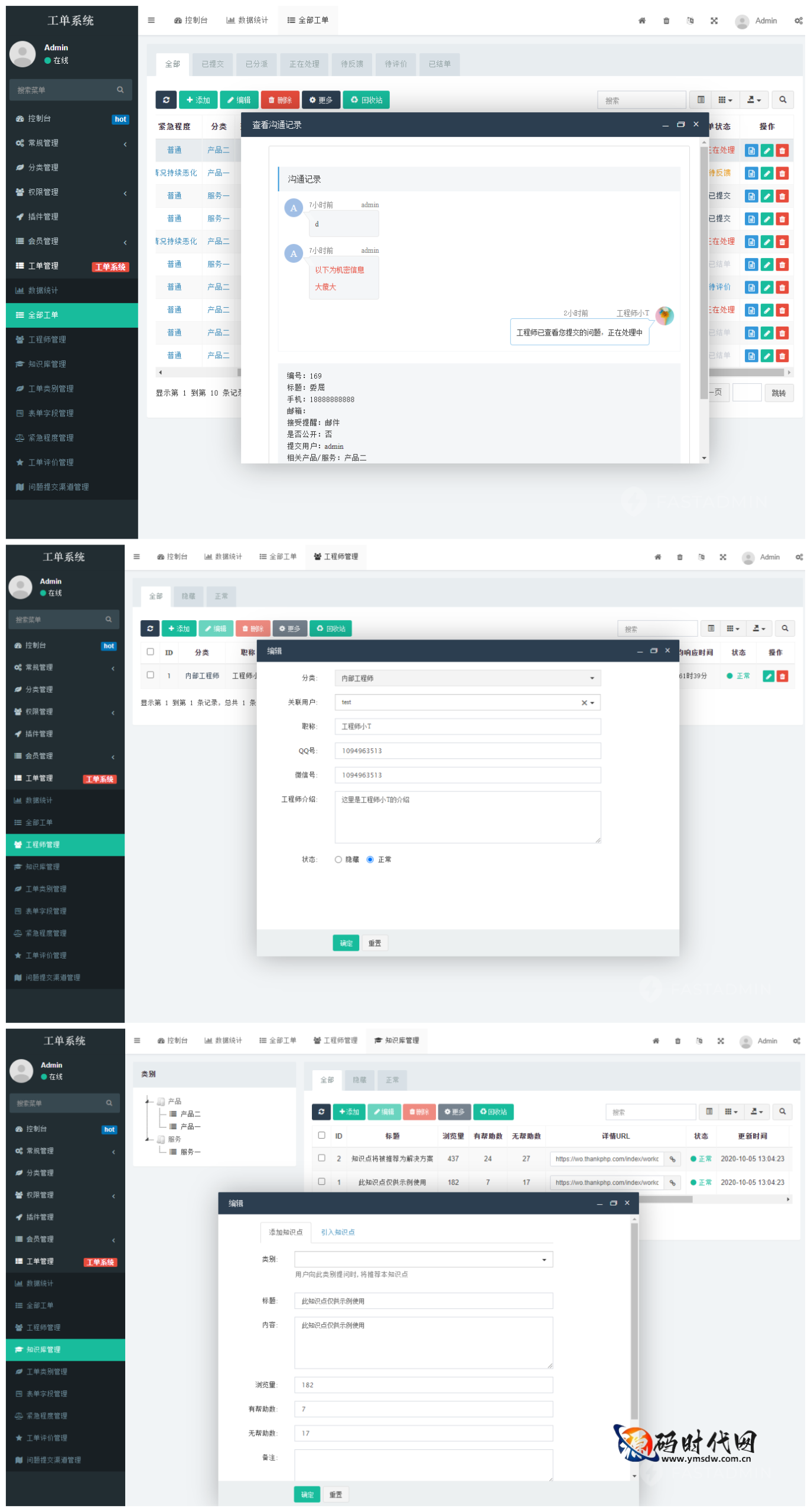
Task: Click the blue view-detail icon in the 待评价 ticket row
Action: coord(751,288)
